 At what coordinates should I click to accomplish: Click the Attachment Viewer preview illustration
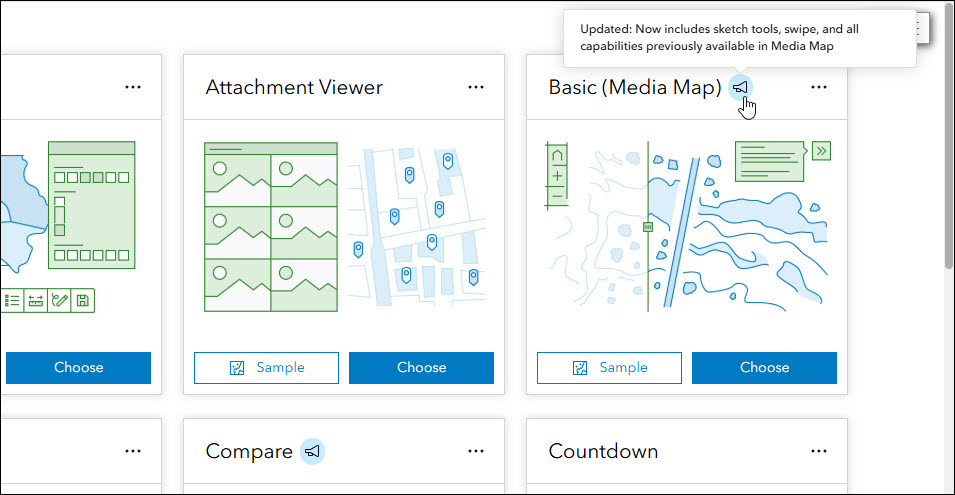(x=343, y=228)
